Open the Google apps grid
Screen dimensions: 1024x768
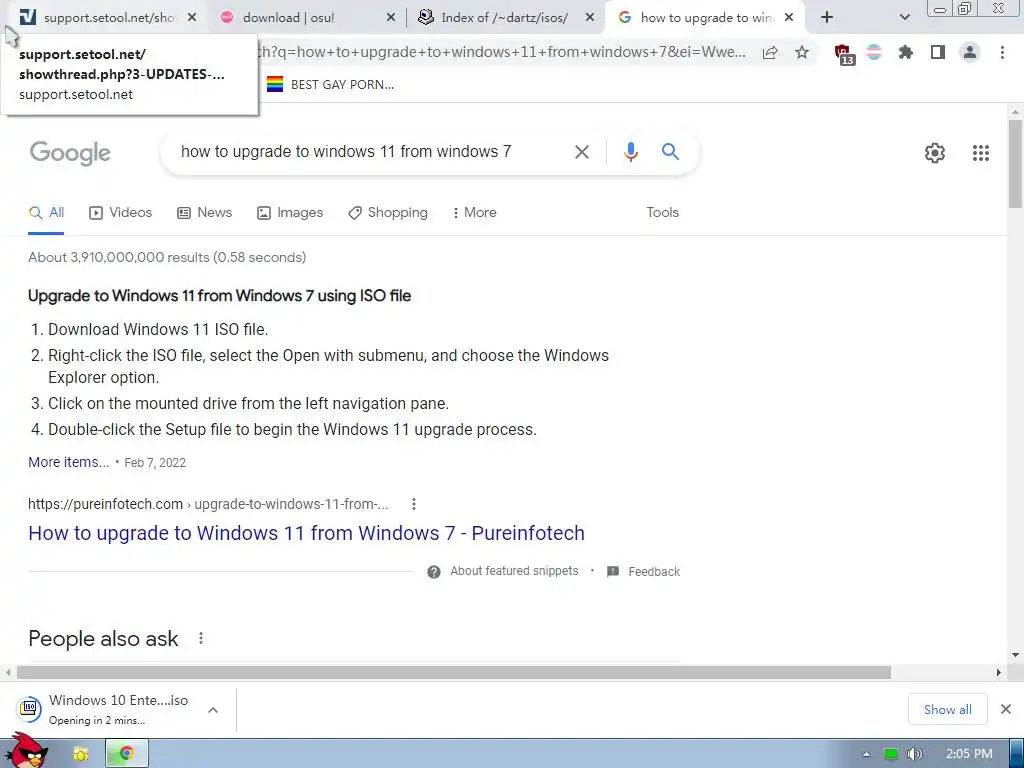point(981,153)
